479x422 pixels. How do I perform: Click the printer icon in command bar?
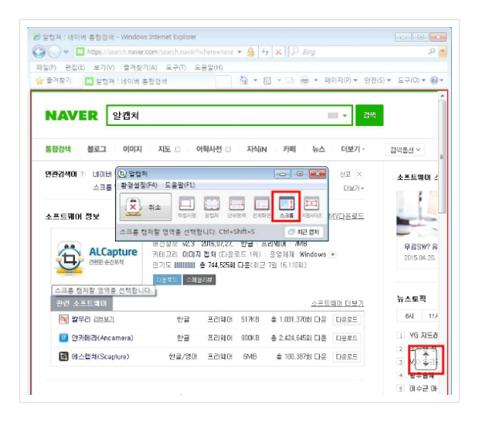[x=304, y=80]
